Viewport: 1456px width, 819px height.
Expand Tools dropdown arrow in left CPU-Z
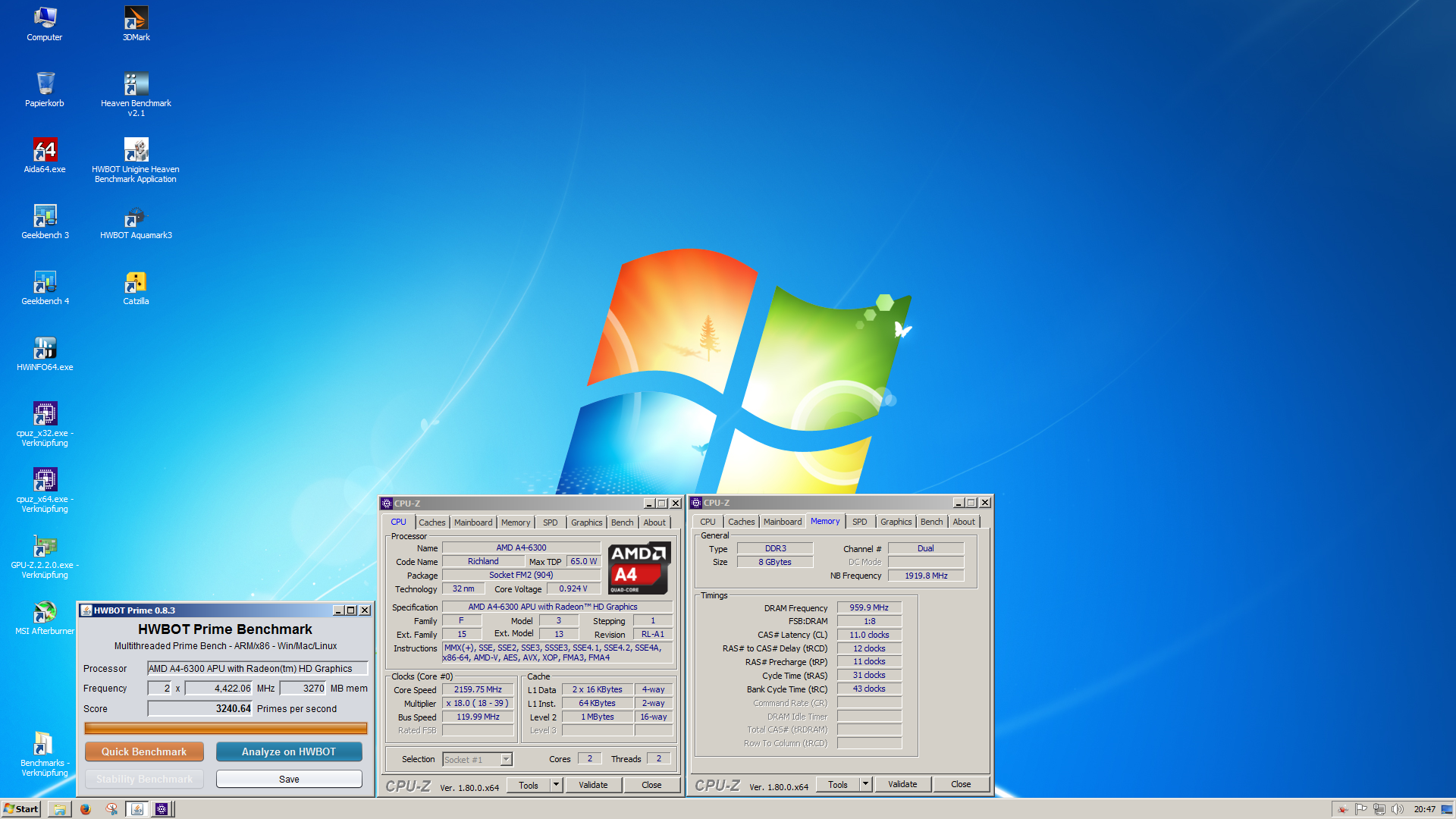click(556, 785)
